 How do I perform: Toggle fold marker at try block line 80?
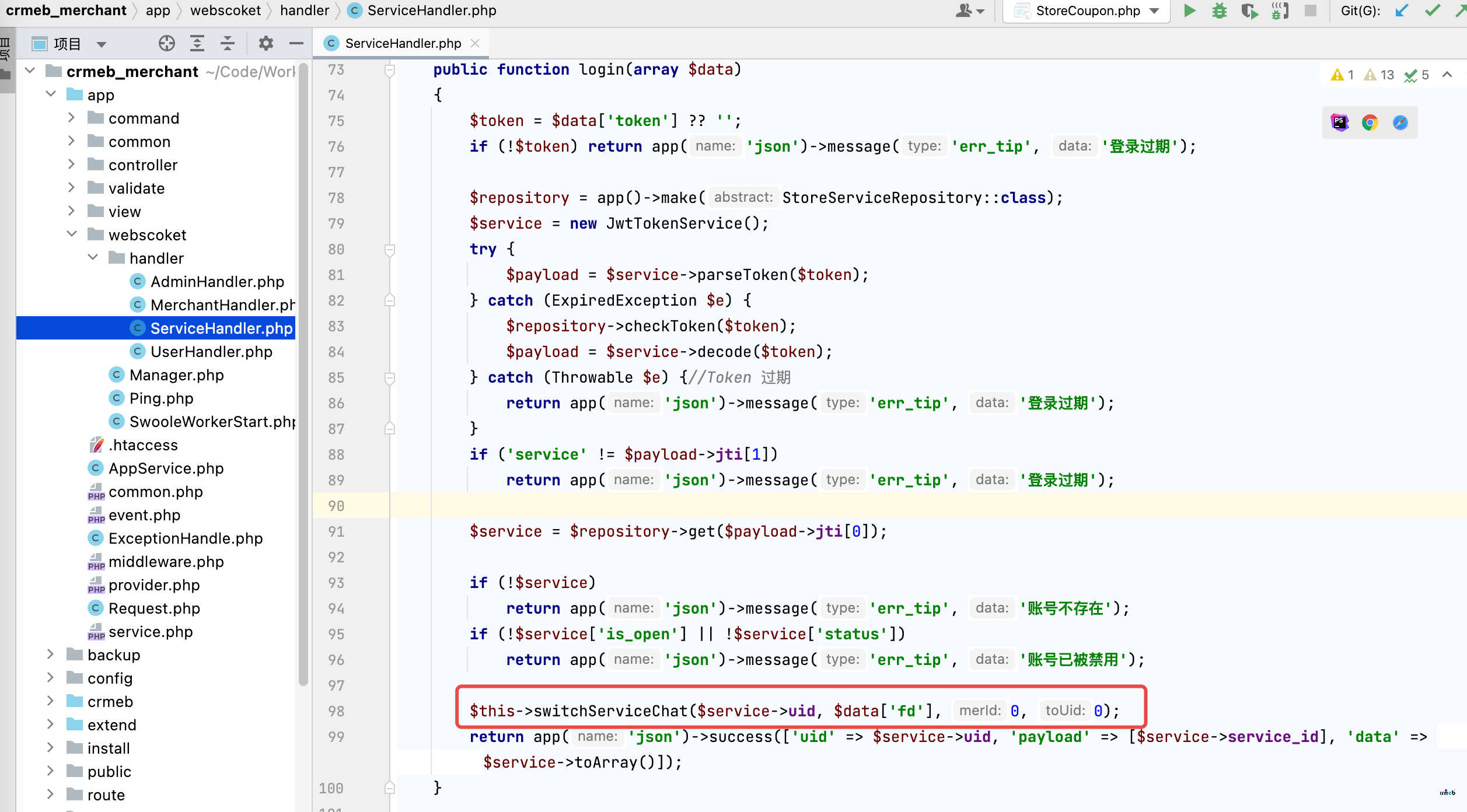point(390,250)
